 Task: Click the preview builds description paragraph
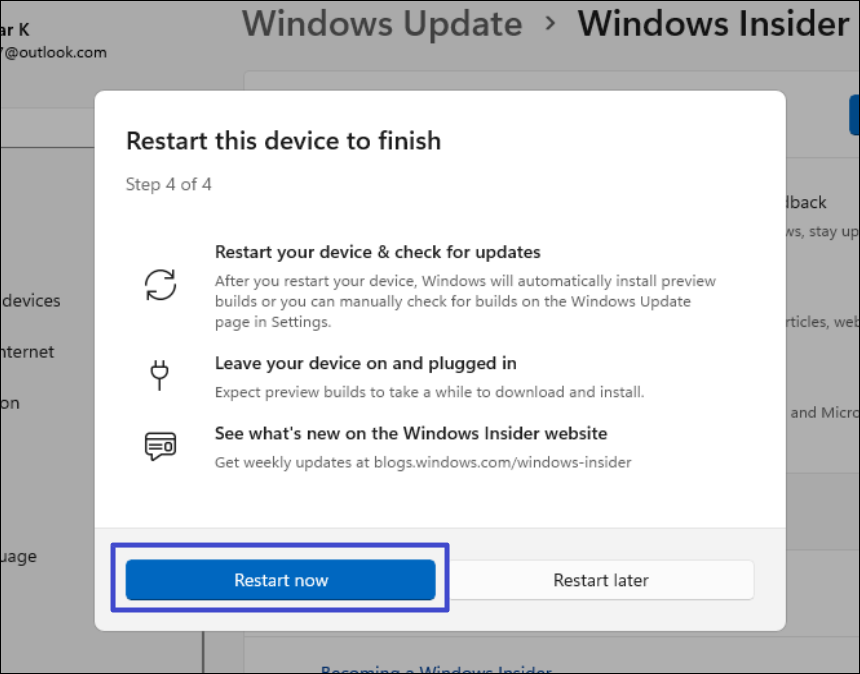point(465,302)
